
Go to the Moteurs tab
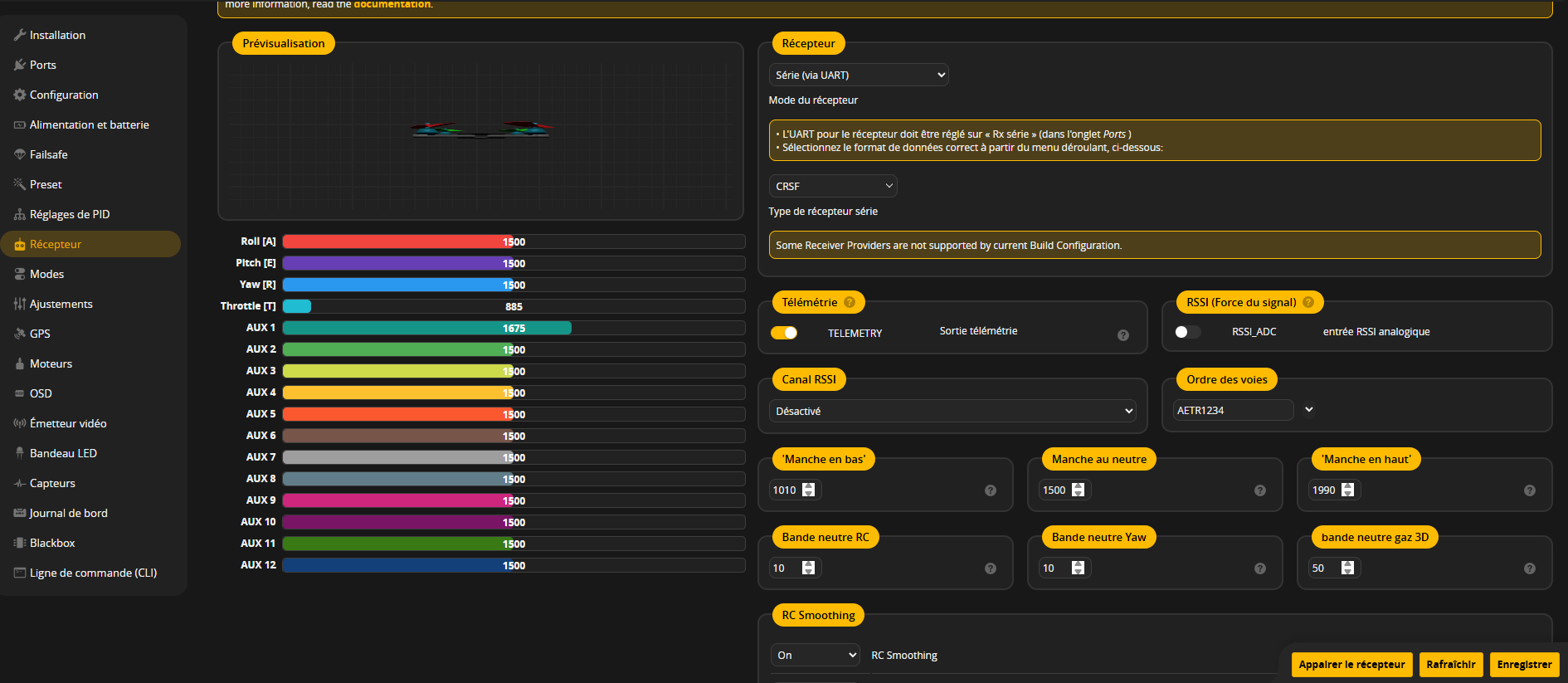coord(51,363)
